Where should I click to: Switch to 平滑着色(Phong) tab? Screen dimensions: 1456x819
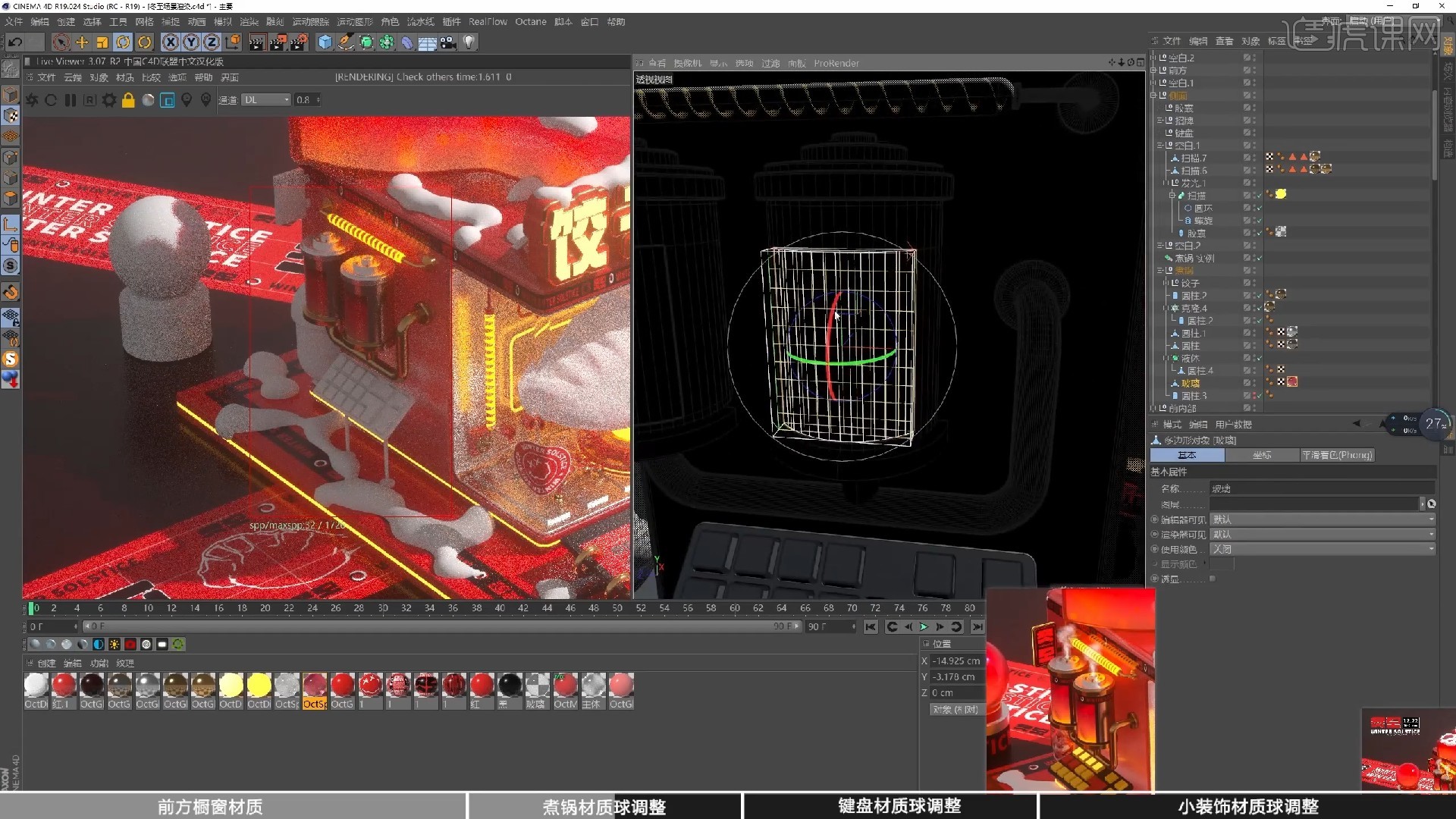pos(1337,455)
